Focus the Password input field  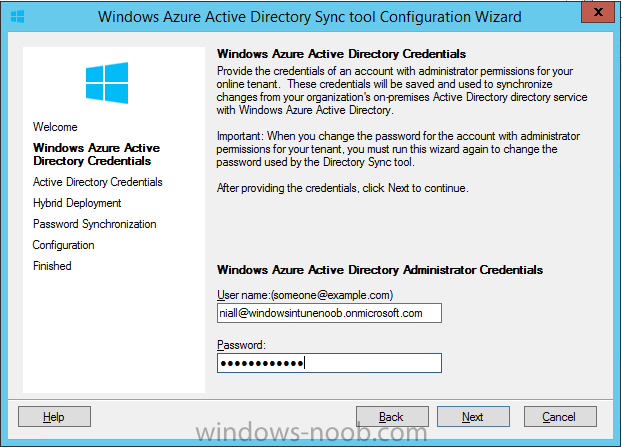click(x=329, y=363)
